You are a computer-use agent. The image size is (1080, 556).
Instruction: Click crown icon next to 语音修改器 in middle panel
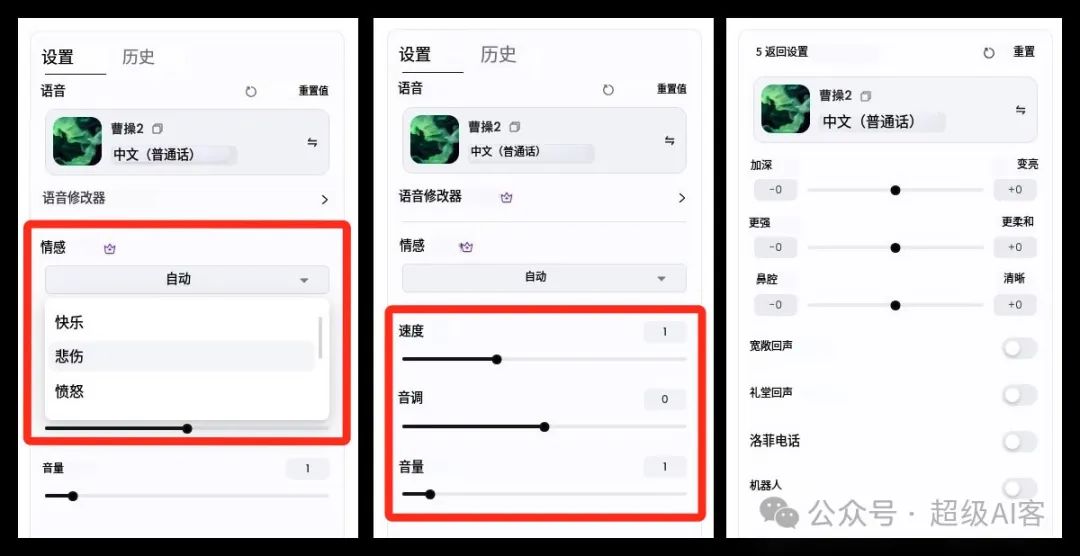(x=507, y=198)
